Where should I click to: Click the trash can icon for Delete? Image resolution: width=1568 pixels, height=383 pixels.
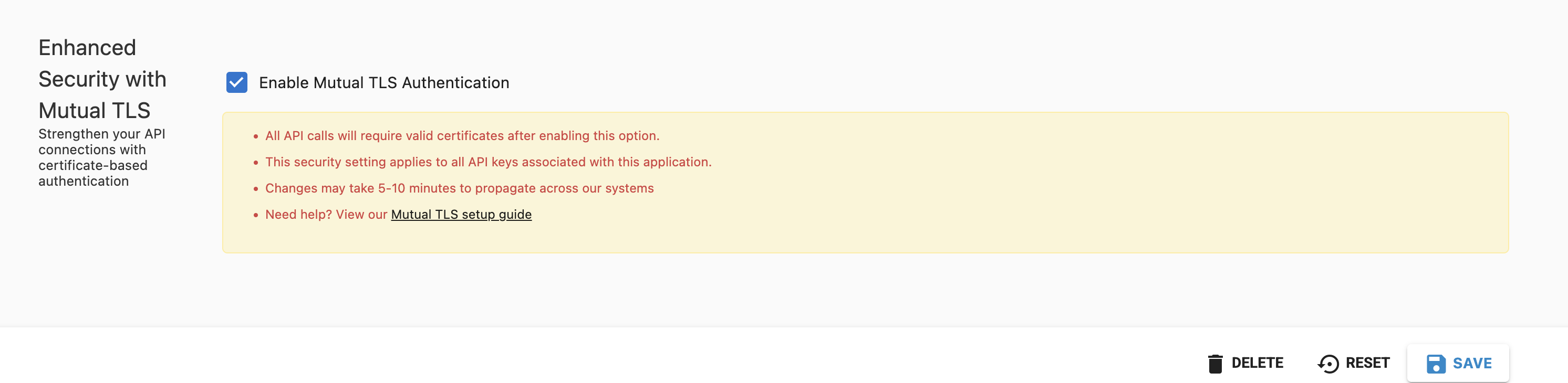click(x=1215, y=364)
